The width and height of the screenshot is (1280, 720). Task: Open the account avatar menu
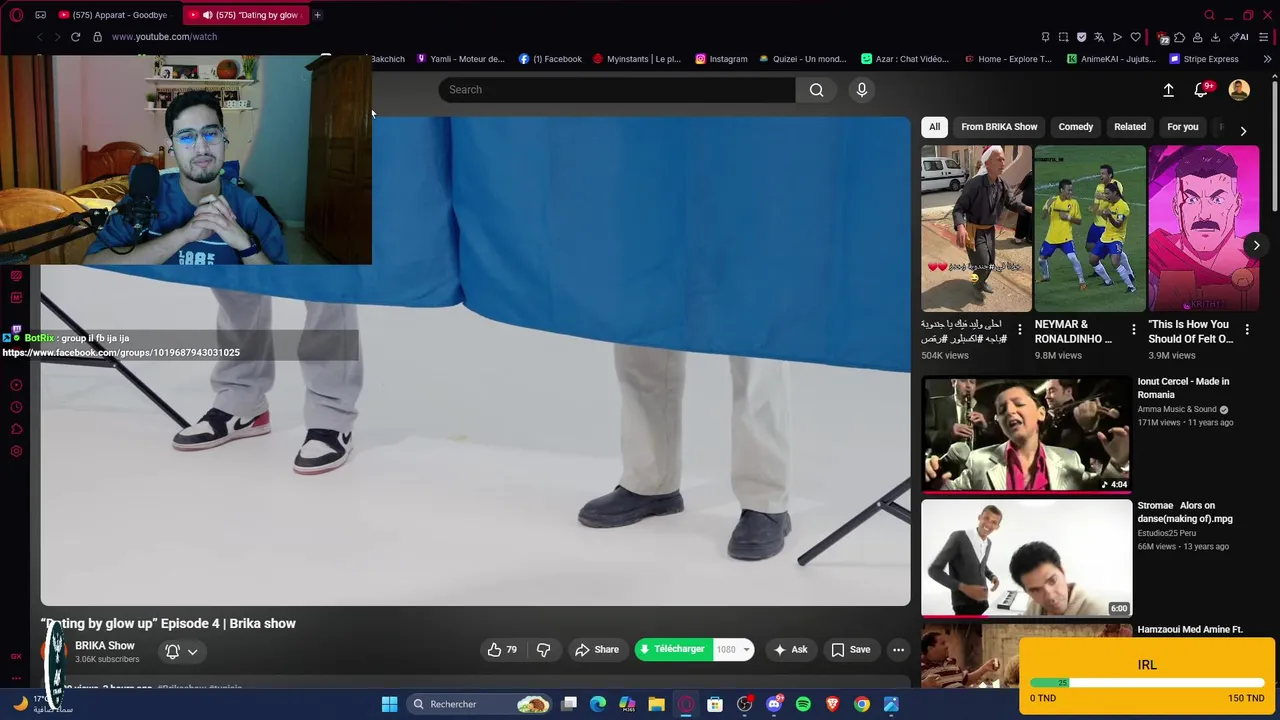click(x=1239, y=90)
